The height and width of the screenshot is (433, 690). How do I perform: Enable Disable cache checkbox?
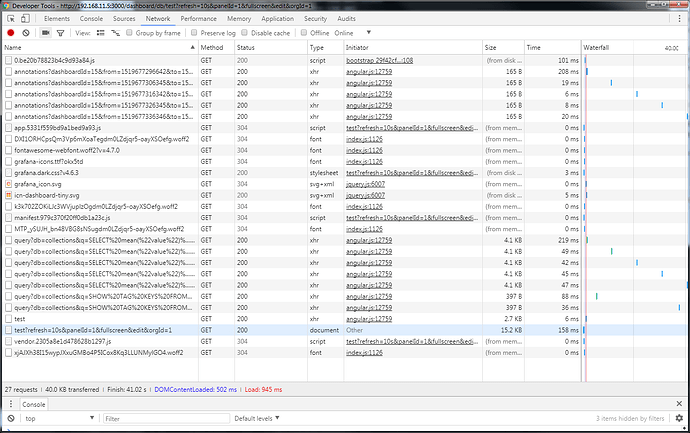tap(245, 33)
